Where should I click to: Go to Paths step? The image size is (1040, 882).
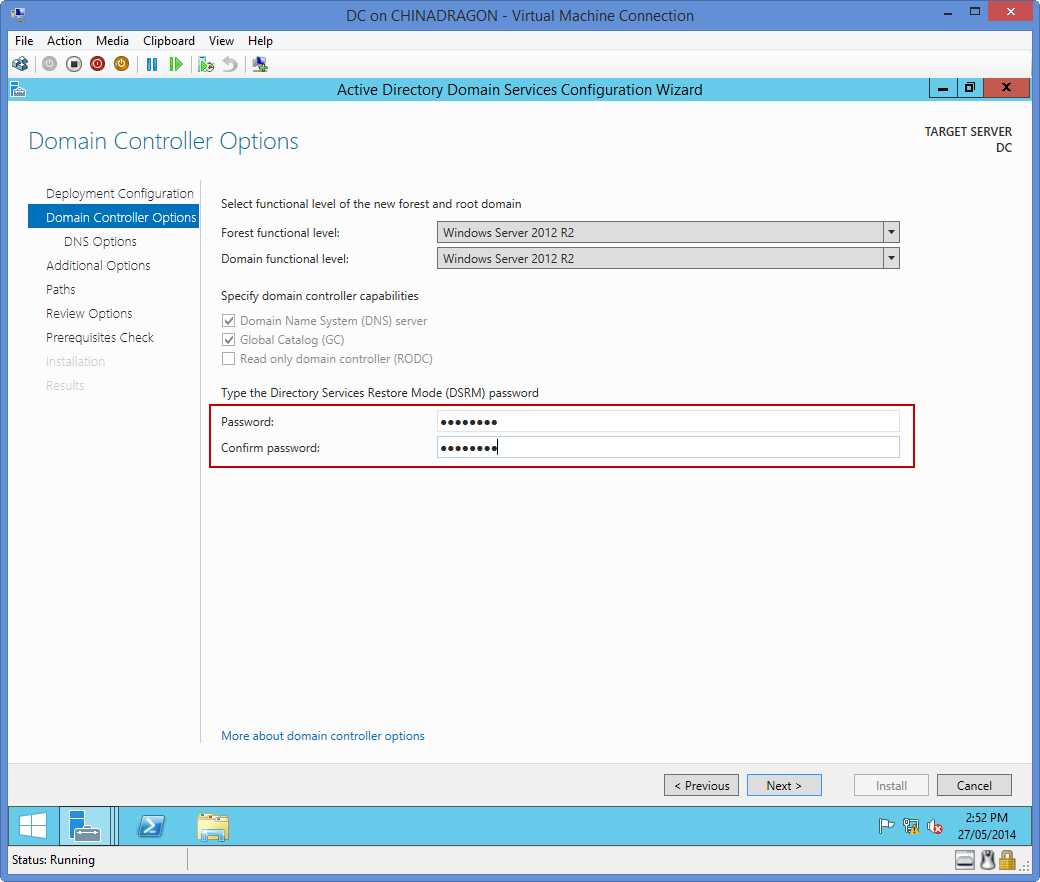(60, 289)
